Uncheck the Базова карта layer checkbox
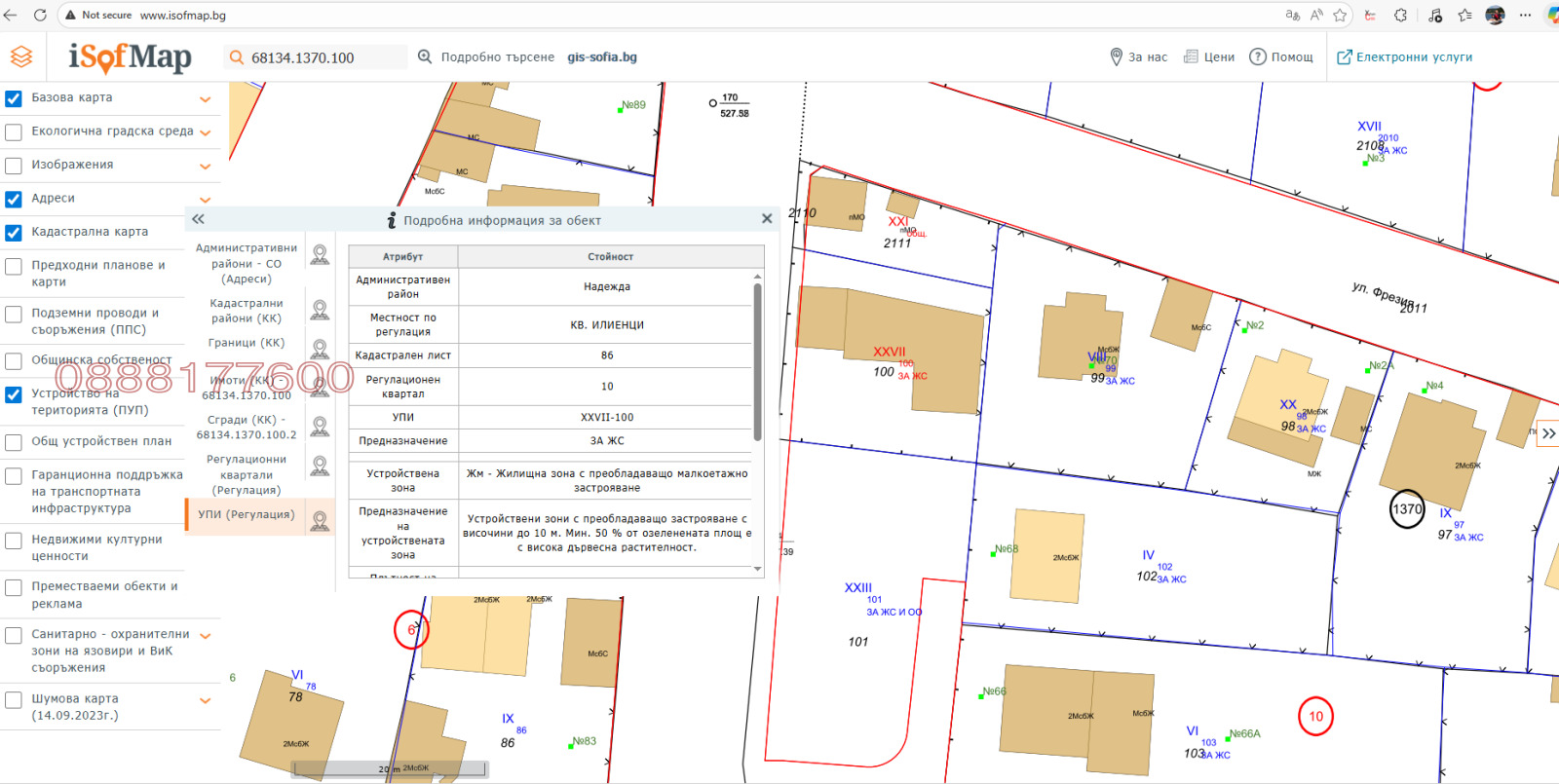The width and height of the screenshot is (1559, 784). point(14,98)
